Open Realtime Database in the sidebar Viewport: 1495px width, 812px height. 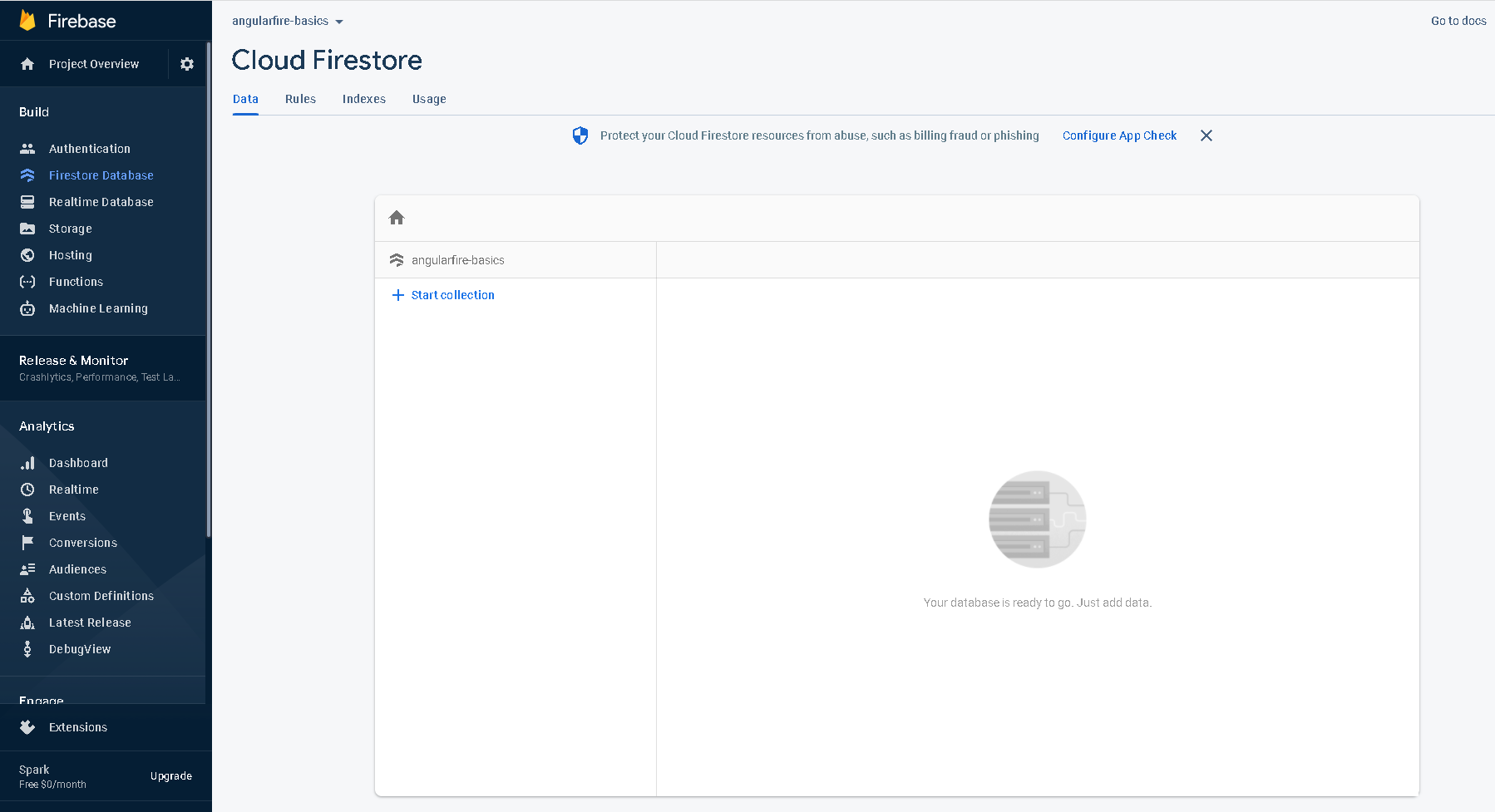101,202
